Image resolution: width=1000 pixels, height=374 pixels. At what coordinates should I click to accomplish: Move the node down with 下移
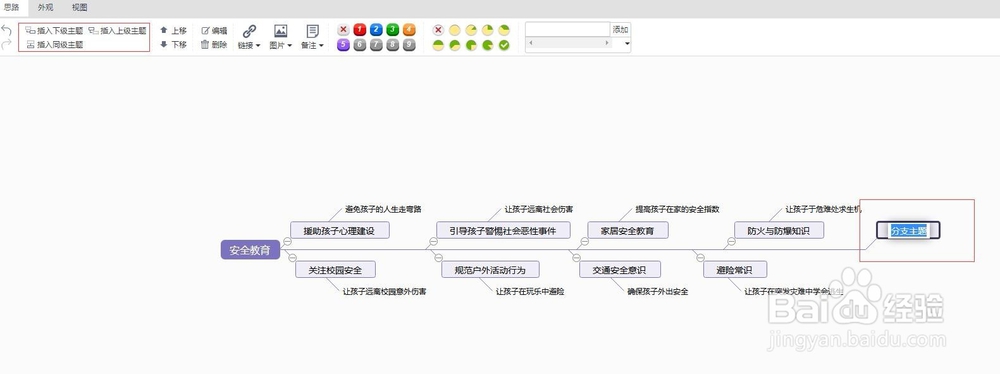point(173,45)
